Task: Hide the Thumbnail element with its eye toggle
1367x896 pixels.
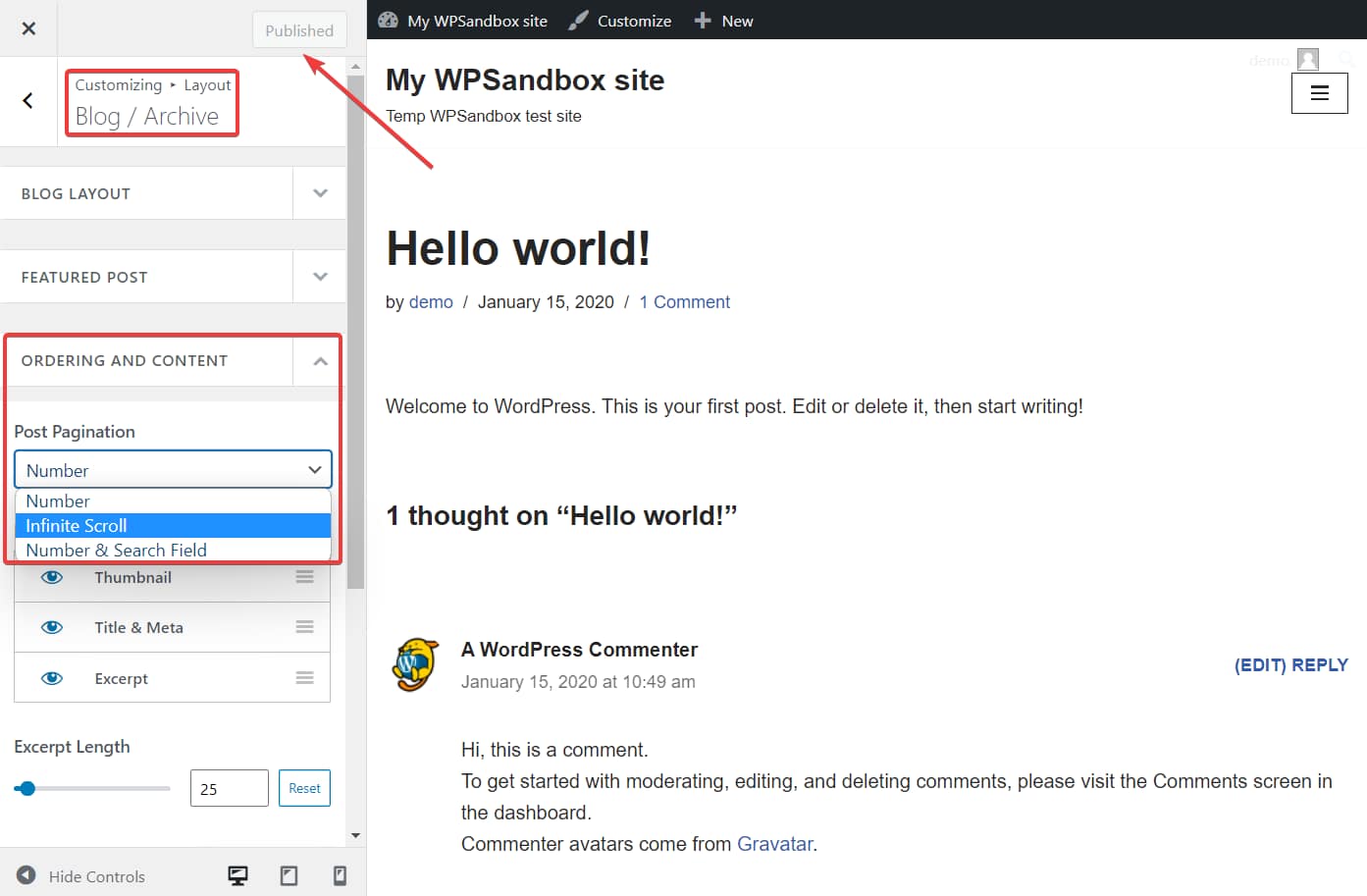Action: point(51,577)
